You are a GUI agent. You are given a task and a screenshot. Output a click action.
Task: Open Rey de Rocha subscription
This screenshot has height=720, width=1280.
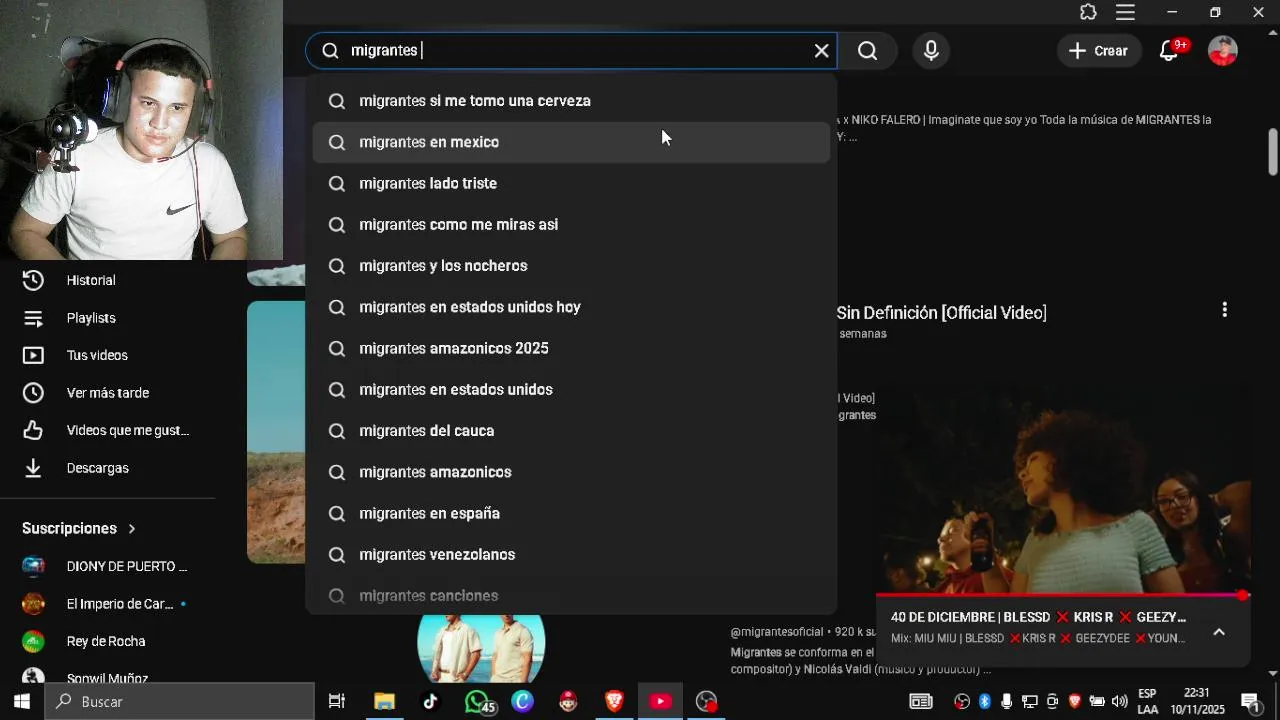108,641
